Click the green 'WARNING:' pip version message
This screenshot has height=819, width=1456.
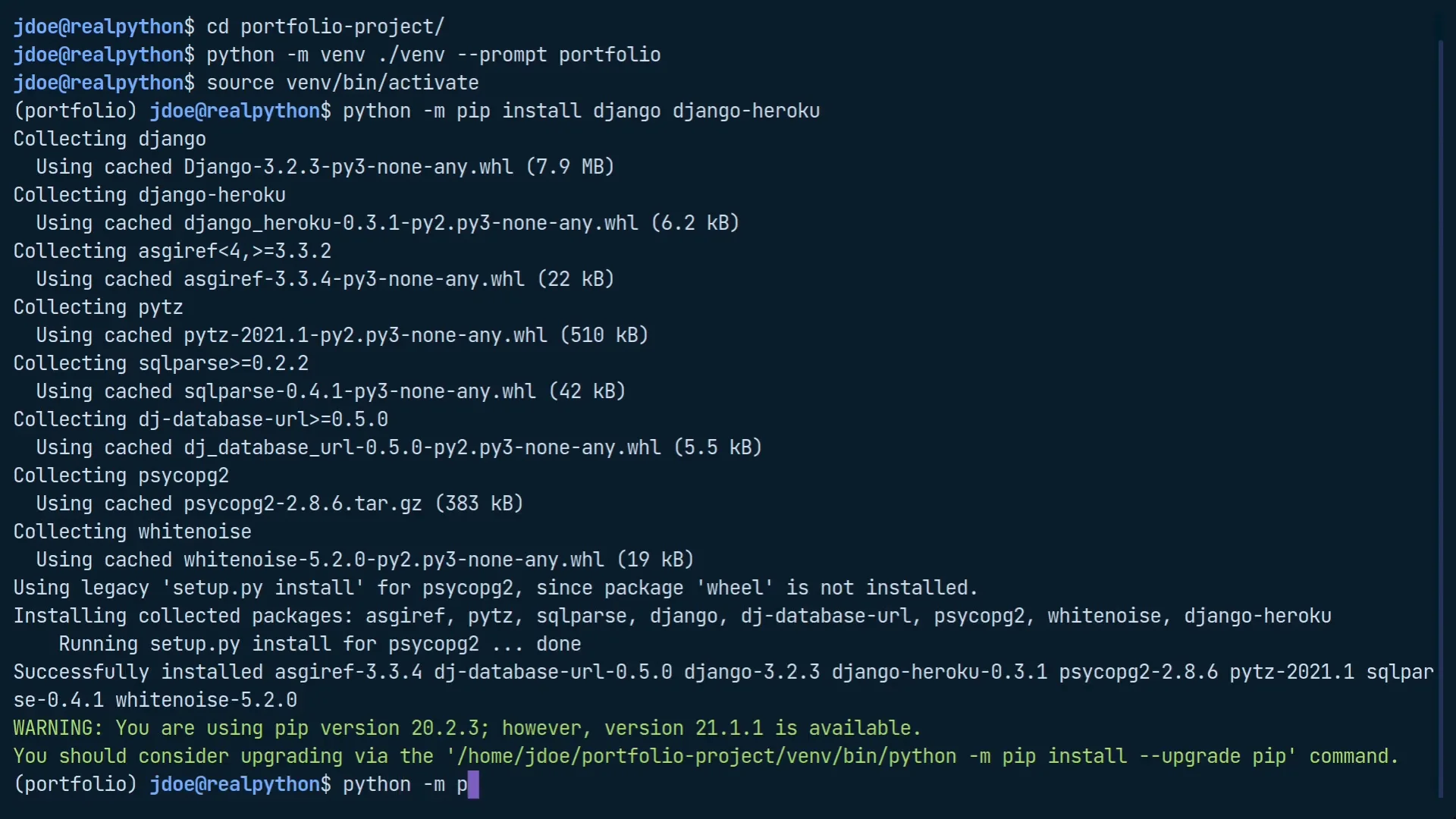(x=468, y=728)
